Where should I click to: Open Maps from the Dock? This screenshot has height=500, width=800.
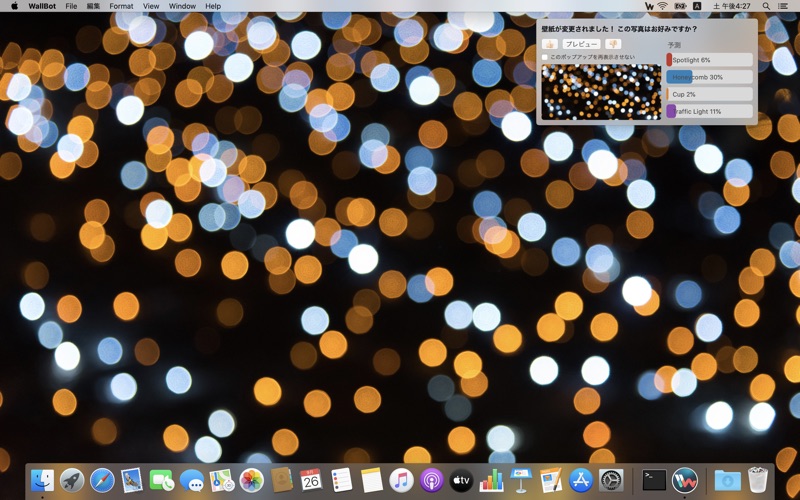(221, 480)
